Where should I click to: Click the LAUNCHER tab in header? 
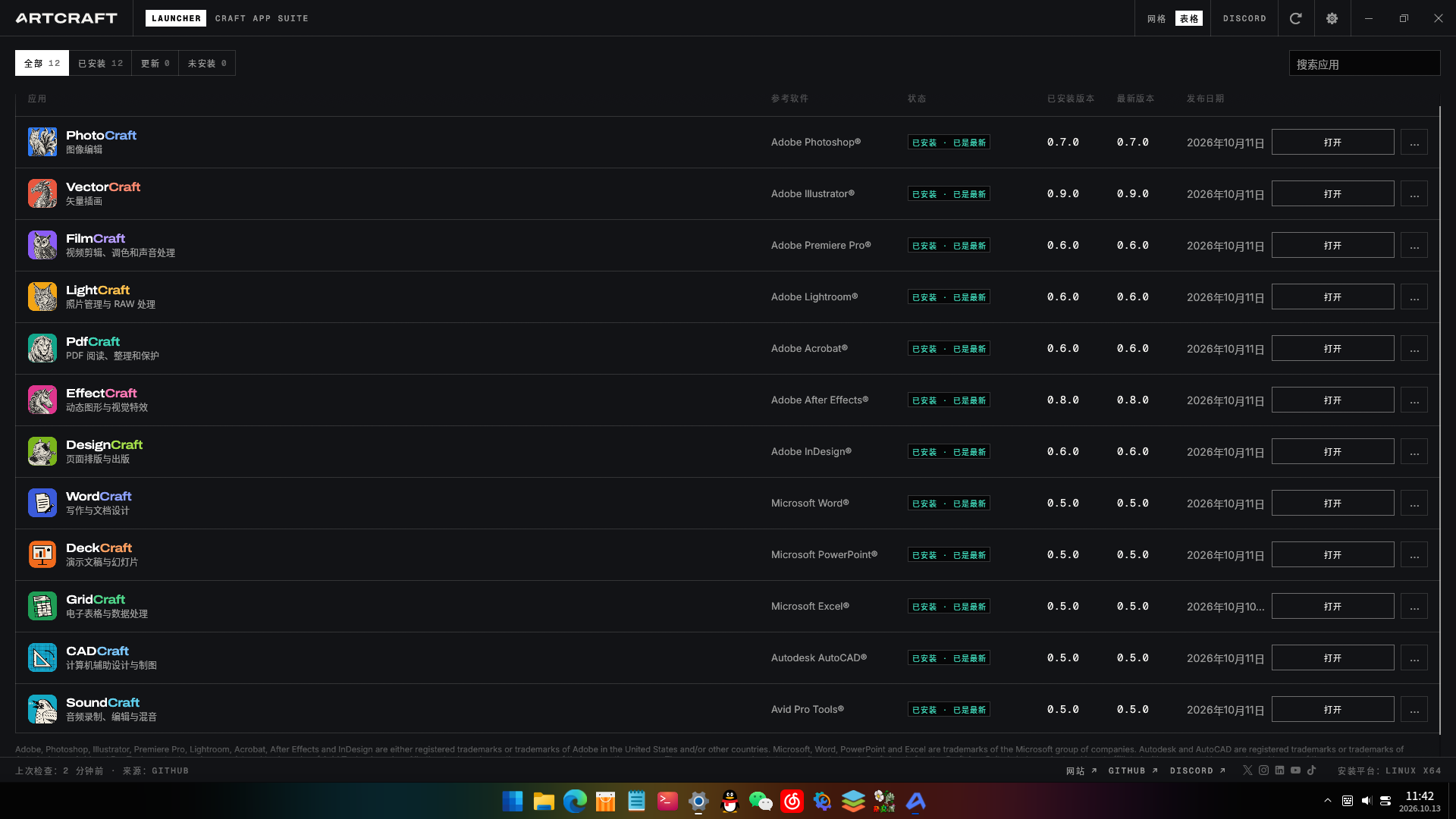[176, 18]
